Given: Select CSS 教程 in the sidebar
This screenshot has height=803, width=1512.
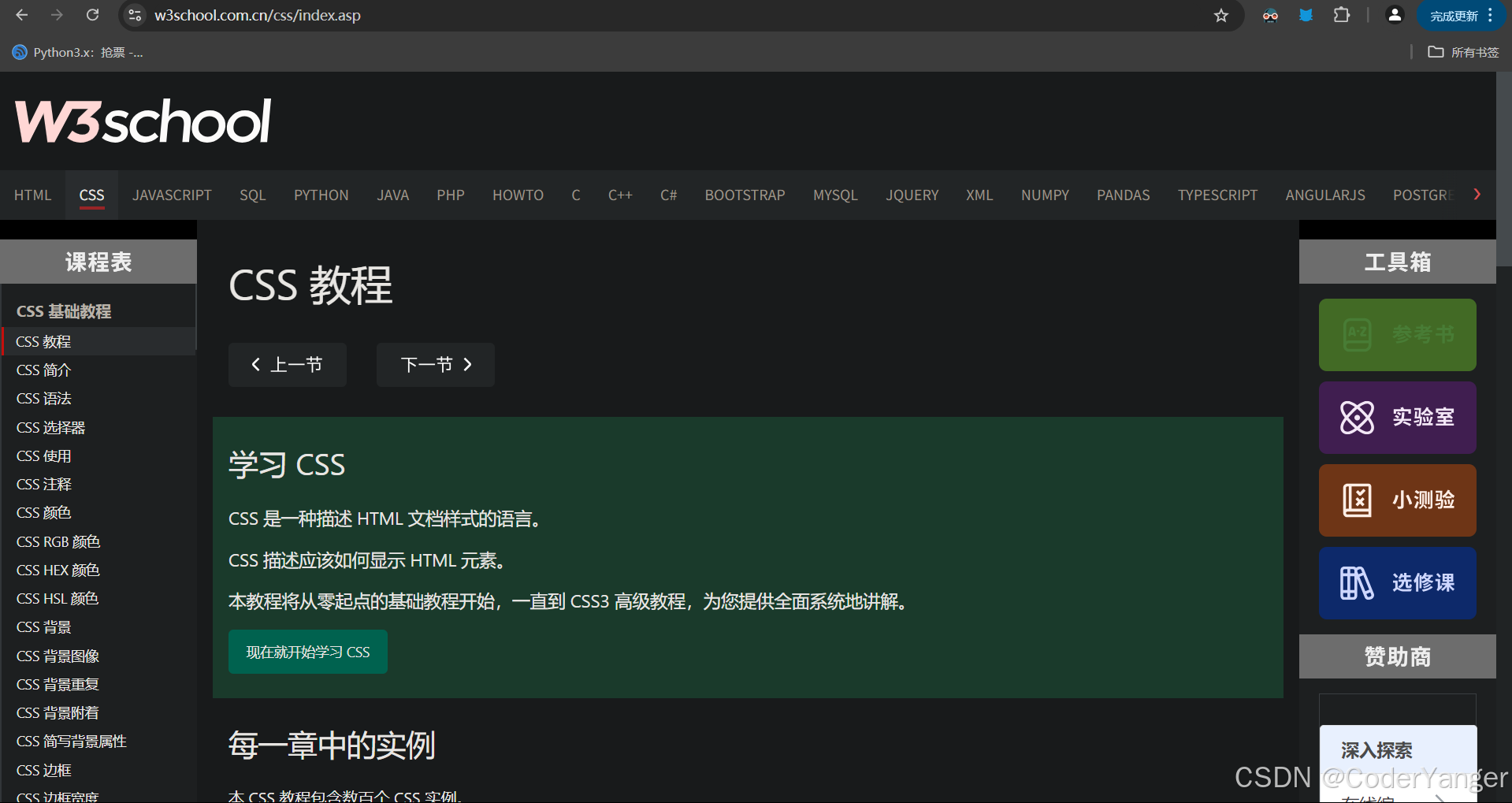Looking at the screenshot, I should pos(98,341).
